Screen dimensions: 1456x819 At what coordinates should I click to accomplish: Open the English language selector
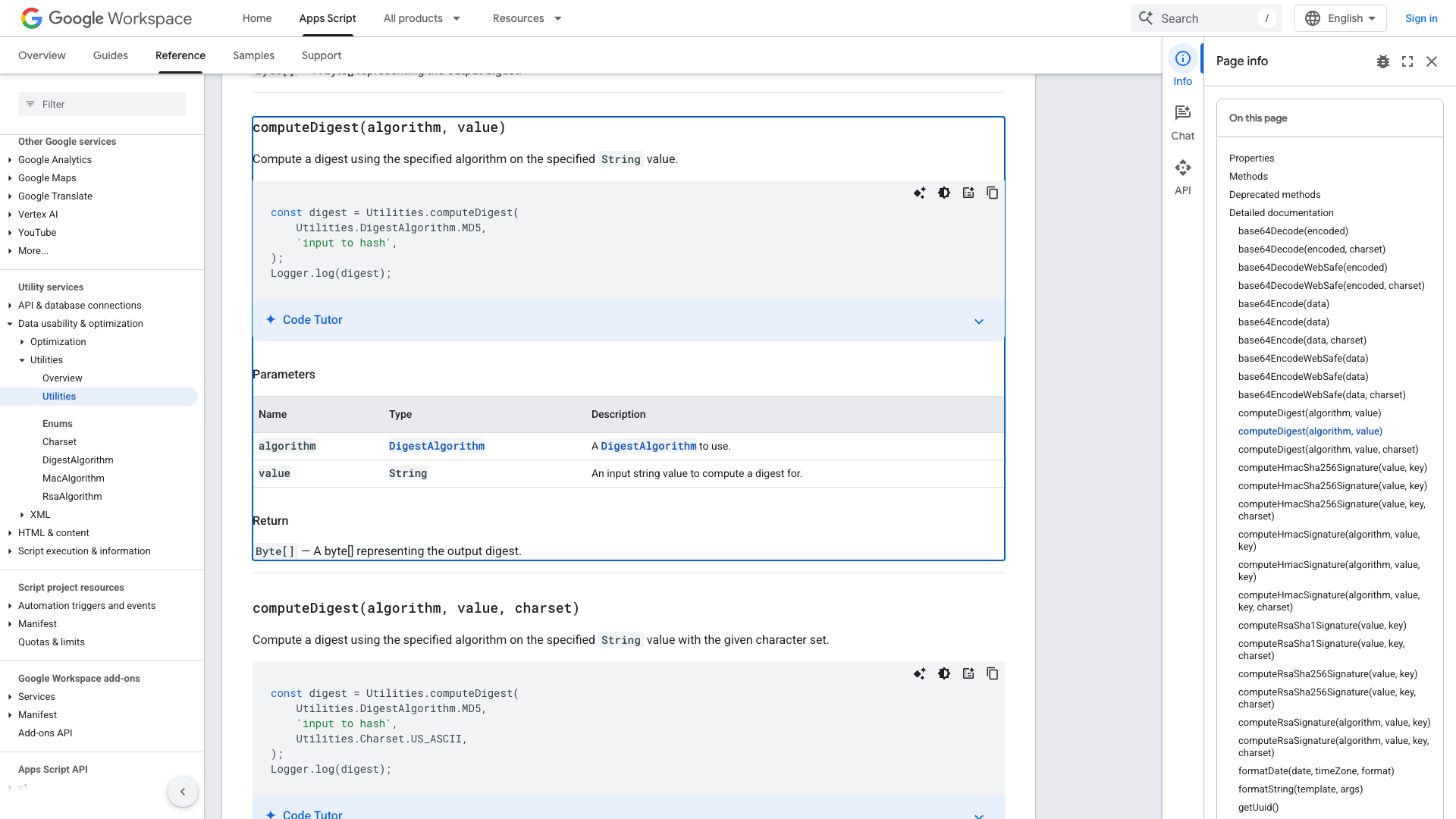tap(1340, 18)
